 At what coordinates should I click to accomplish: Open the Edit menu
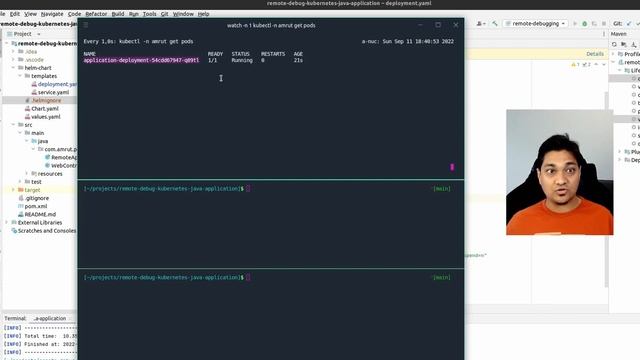(x=15, y=14)
